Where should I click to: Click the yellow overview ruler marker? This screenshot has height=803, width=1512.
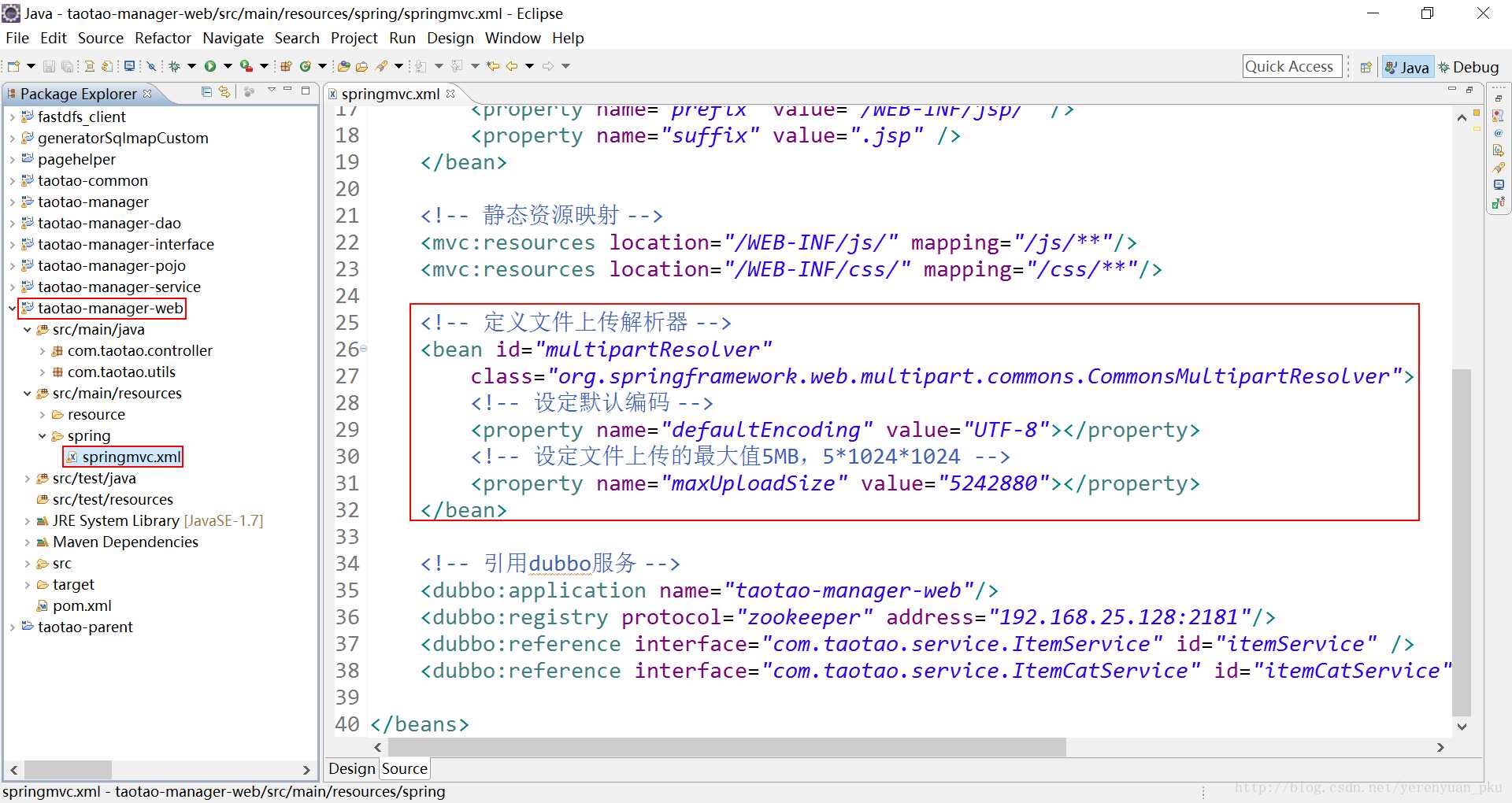click(1477, 128)
